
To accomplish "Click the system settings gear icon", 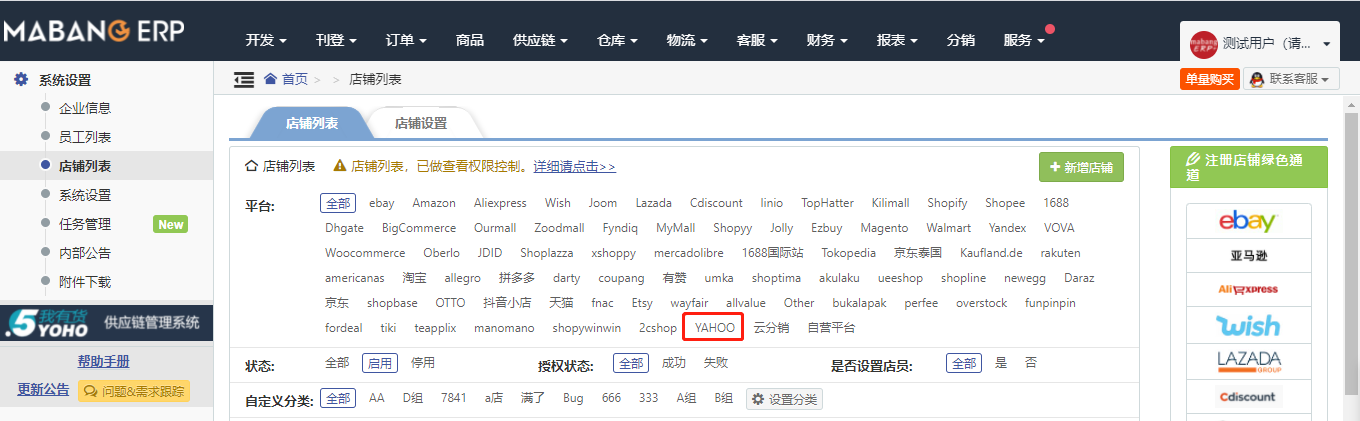I will click(x=20, y=79).
